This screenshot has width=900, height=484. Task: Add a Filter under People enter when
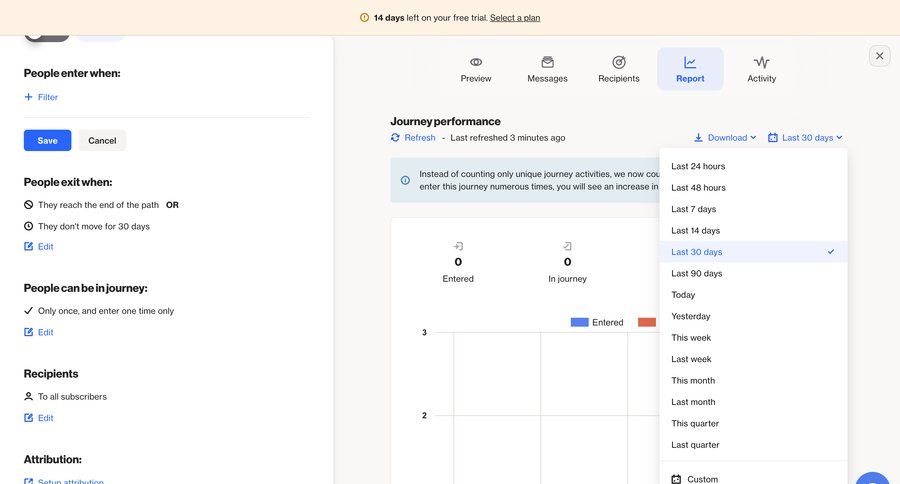coord(41,97)
